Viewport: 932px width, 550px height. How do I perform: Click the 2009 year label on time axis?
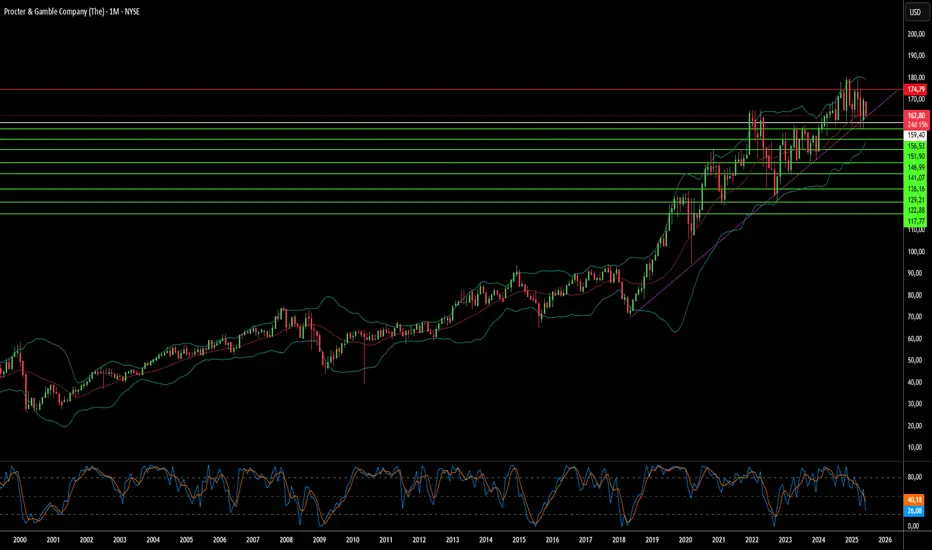[319, 540]
